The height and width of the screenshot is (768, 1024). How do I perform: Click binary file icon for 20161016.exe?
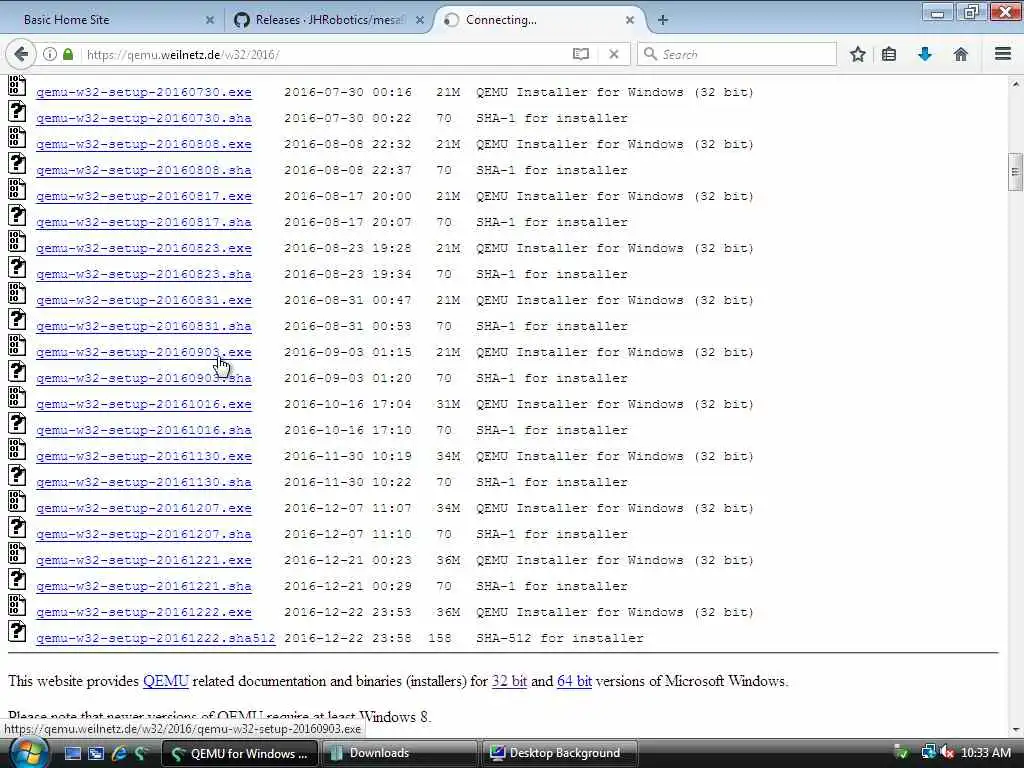[17, 397]
